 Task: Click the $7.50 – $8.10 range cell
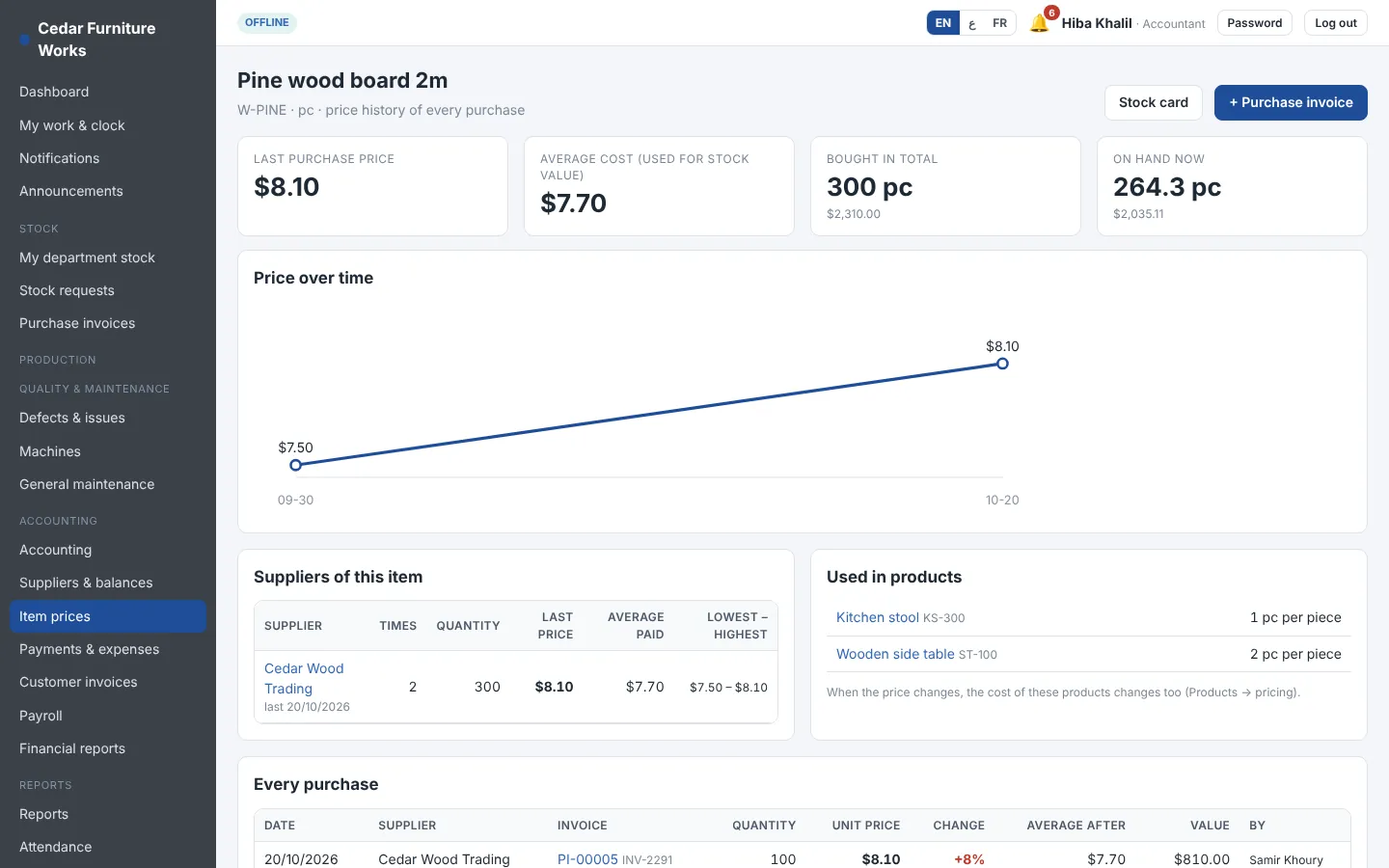coord(728,688)
